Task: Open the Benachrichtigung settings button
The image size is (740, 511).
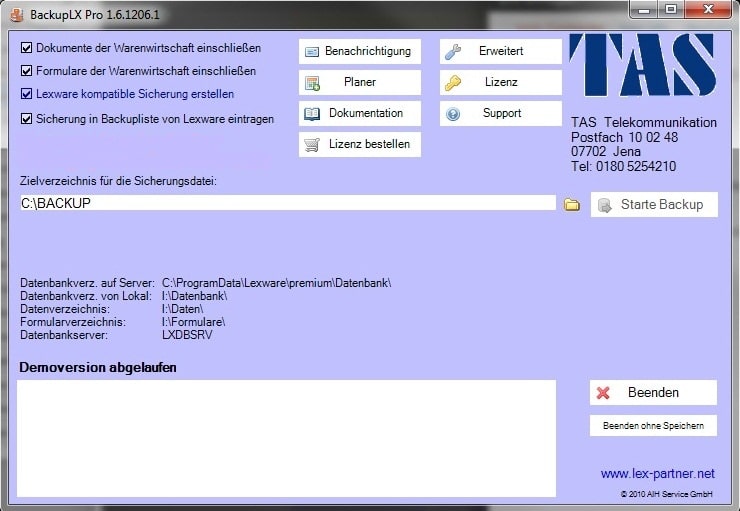Action: click(360, 51)
